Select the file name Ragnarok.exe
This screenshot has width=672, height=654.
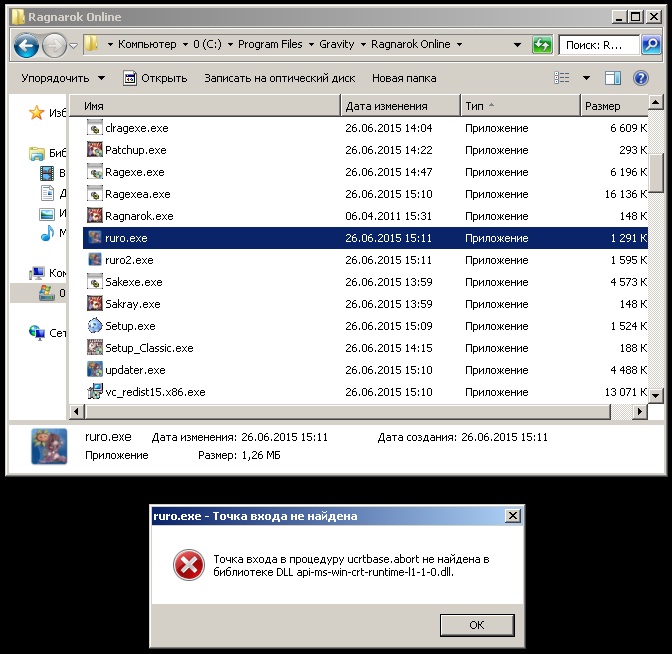(139, 216)
